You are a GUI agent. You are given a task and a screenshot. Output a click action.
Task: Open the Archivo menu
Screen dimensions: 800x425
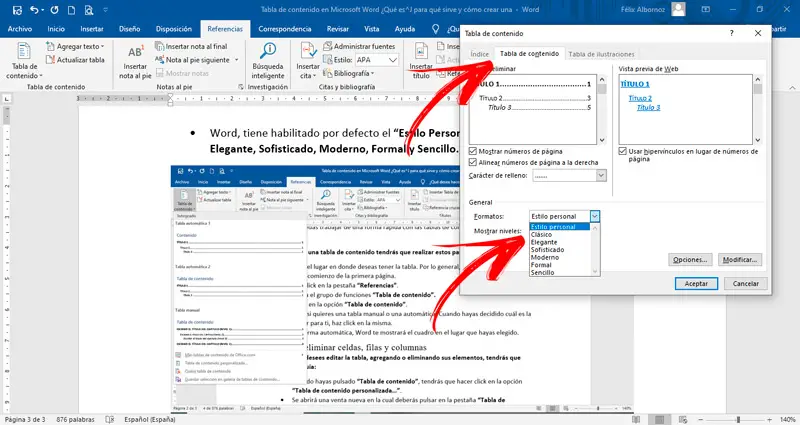pyautogui.click(x=20, y=29)
